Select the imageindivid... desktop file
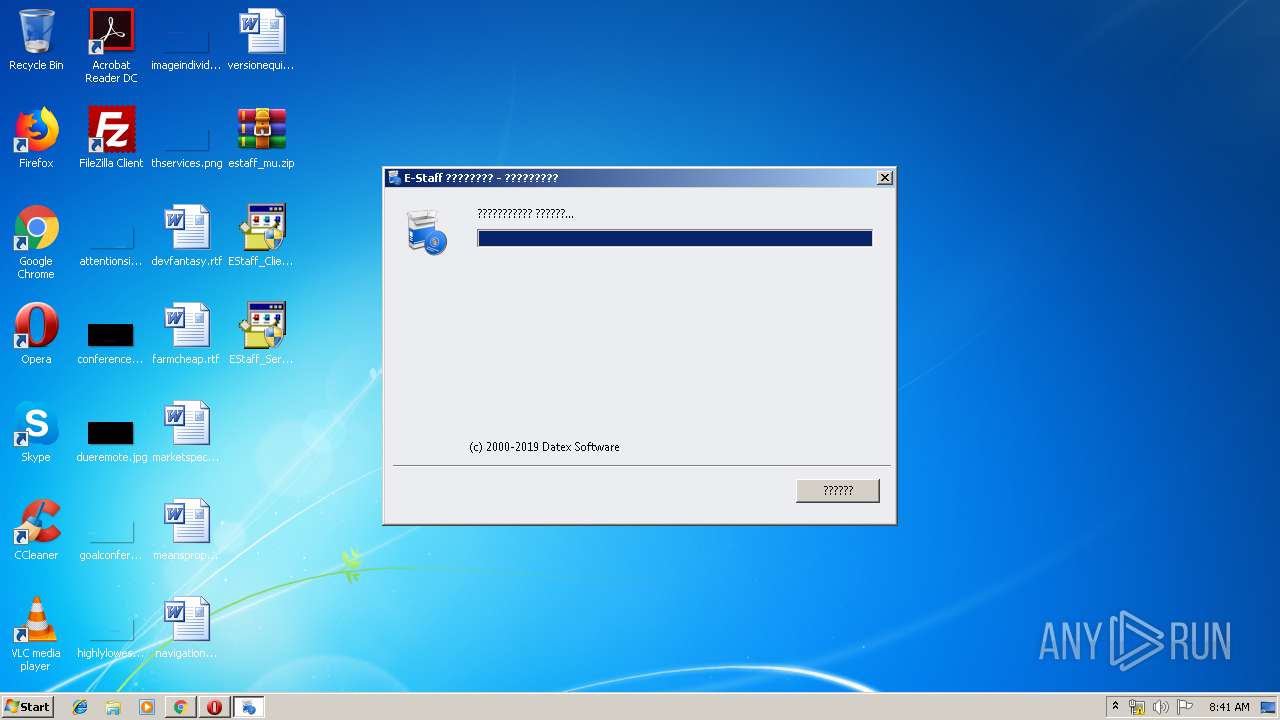 (x=186, y=40)
